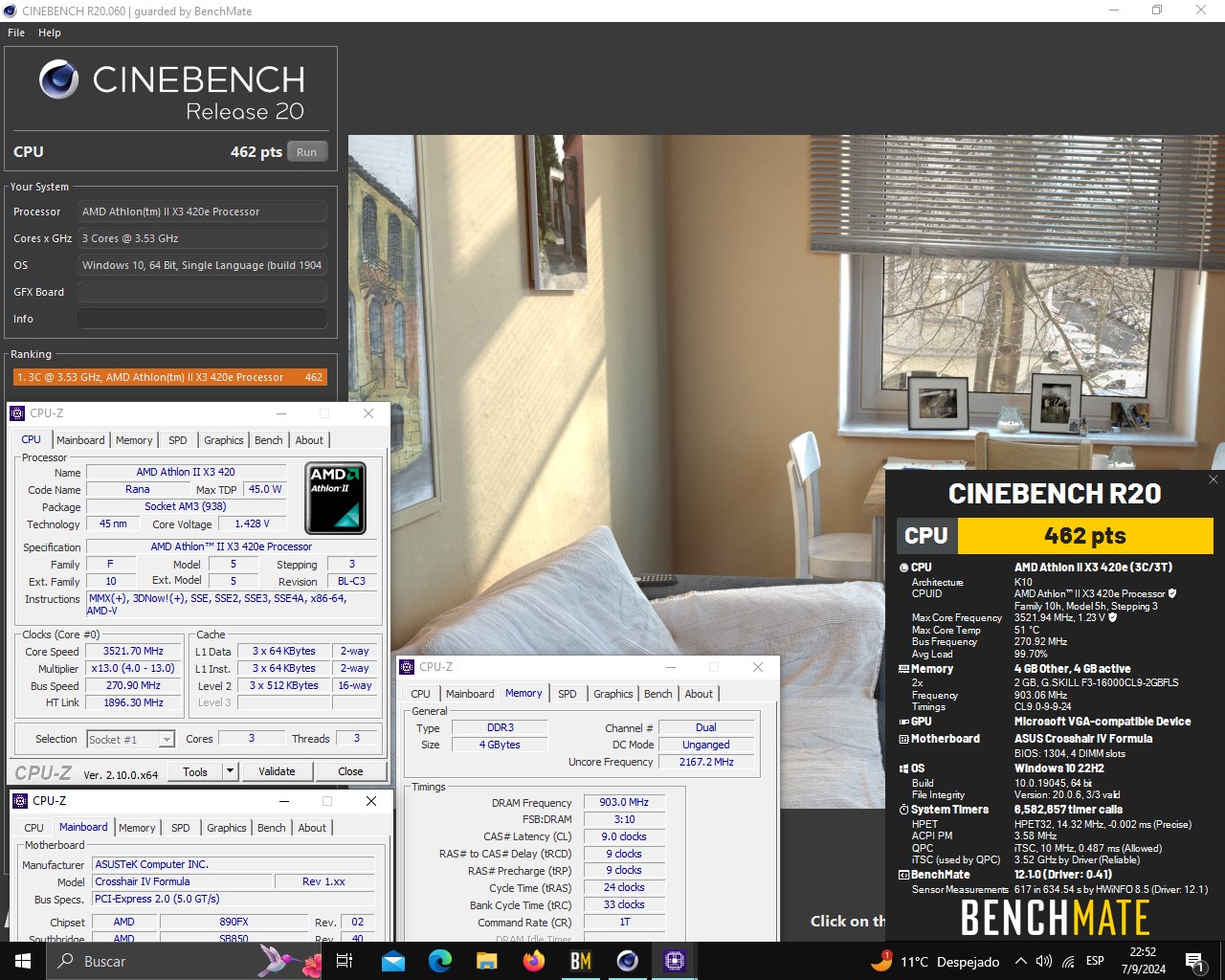Select CPU tab in the CPU-Z Memory window
The image size is (1225, 980).
coord(420,694)
